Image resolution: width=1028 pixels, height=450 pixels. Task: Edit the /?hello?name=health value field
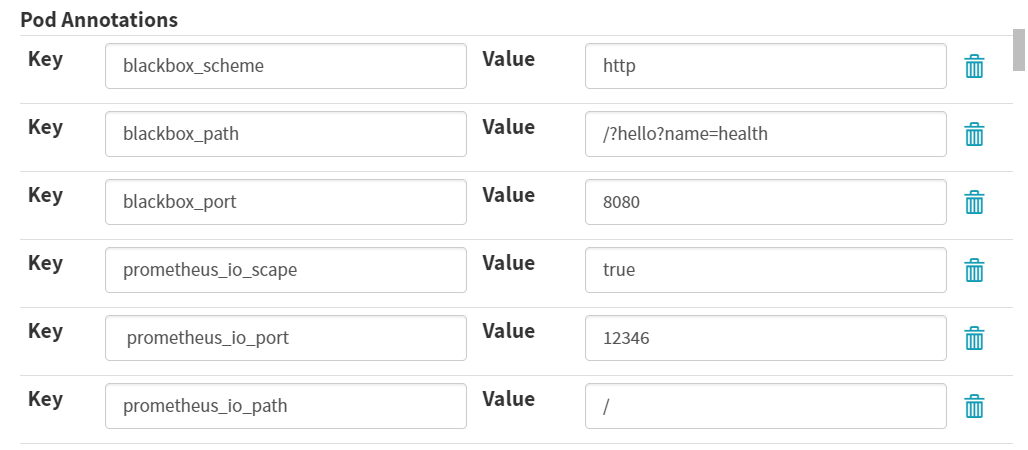(x=766, y=134)
